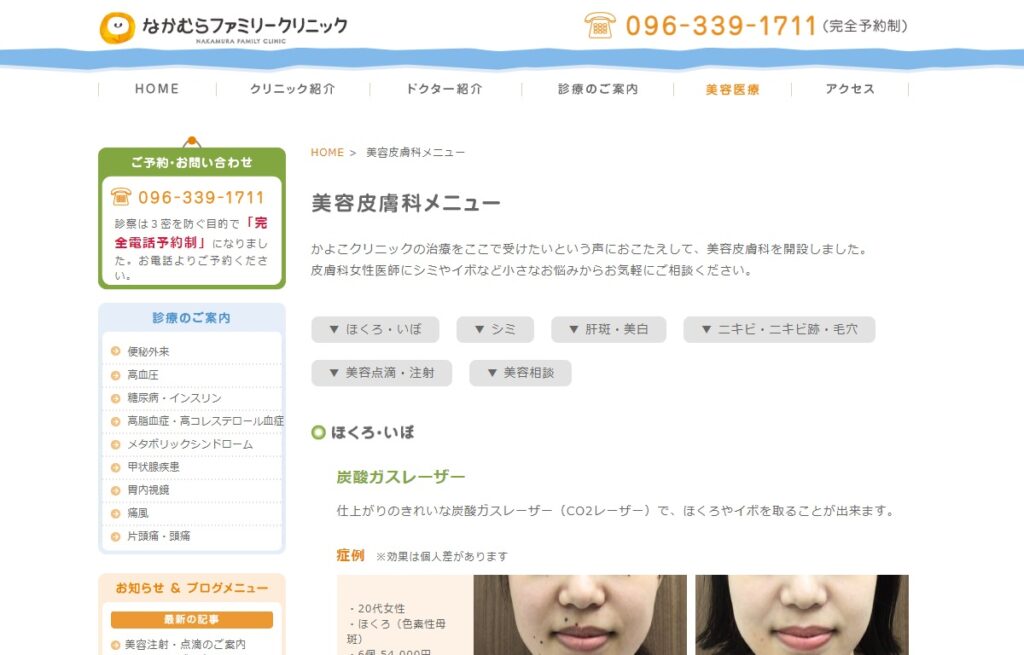Click the orange arrow bullet beside 高血圧
Screen dimensions: 1024x655
116,375
